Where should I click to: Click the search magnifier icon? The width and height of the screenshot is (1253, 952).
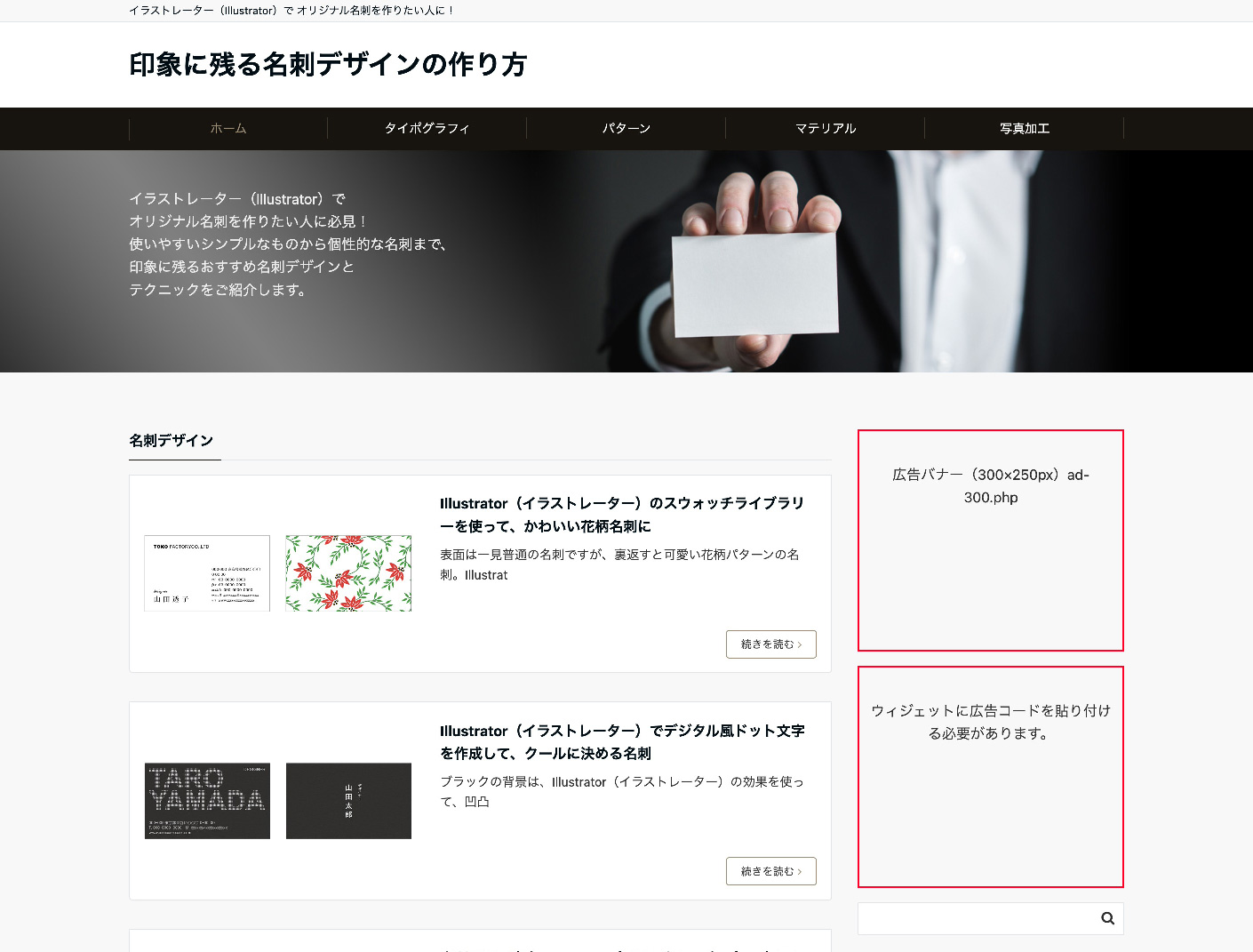pyautogui.click(x=1107, y=918)
